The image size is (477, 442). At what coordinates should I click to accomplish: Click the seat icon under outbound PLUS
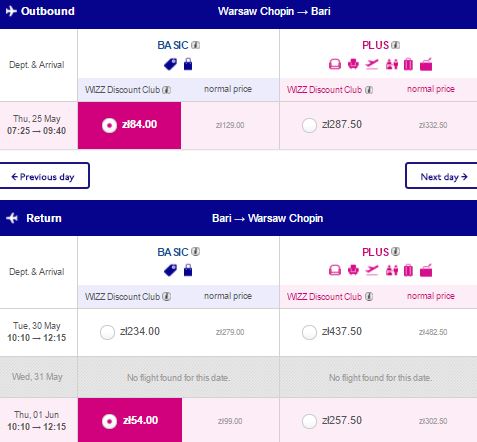click(x=353, y=64)
